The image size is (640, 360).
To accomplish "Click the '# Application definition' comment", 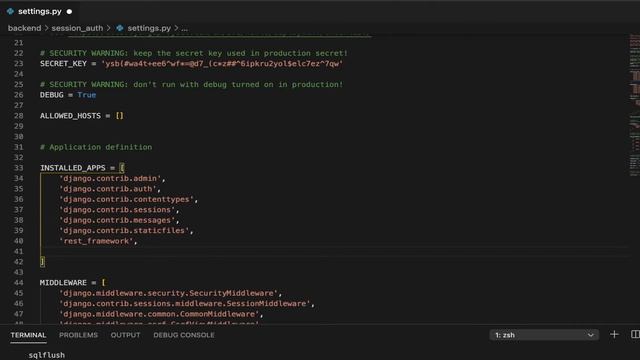I will coord(96,147).
